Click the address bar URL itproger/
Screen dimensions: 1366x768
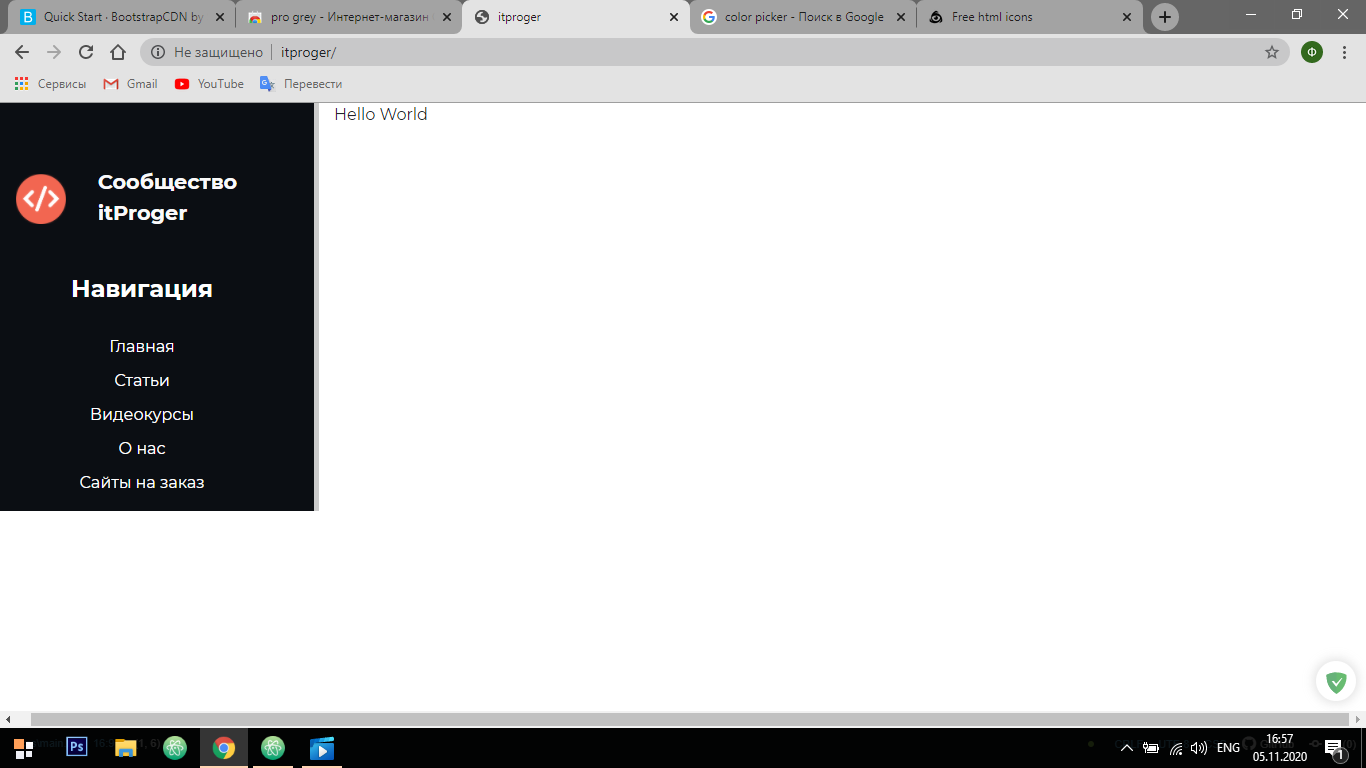[x=308, y=52]
